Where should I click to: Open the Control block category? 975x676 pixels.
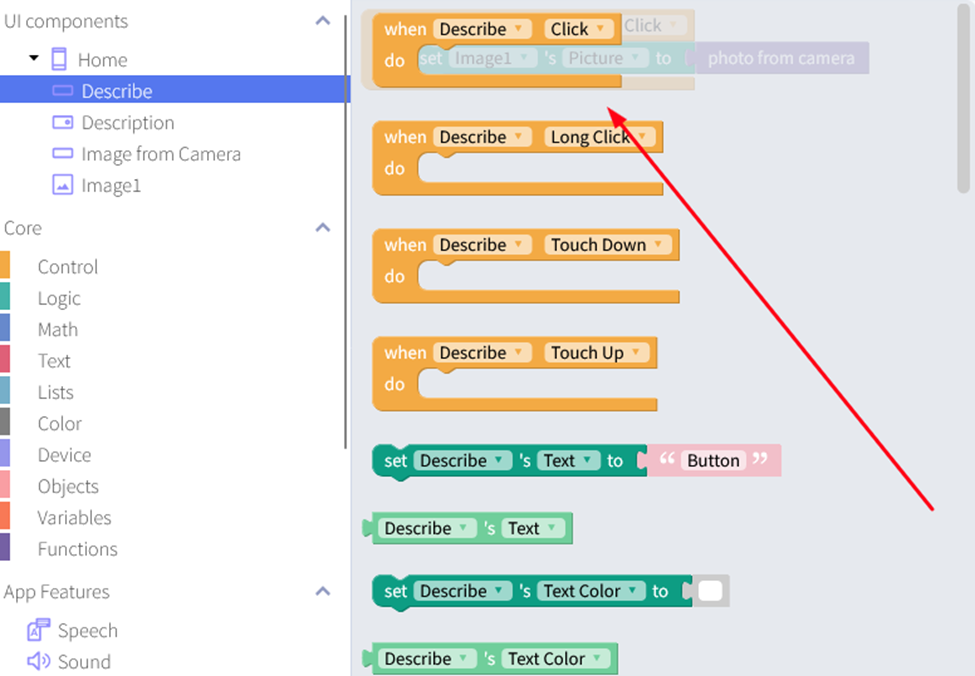pos(68,267)
